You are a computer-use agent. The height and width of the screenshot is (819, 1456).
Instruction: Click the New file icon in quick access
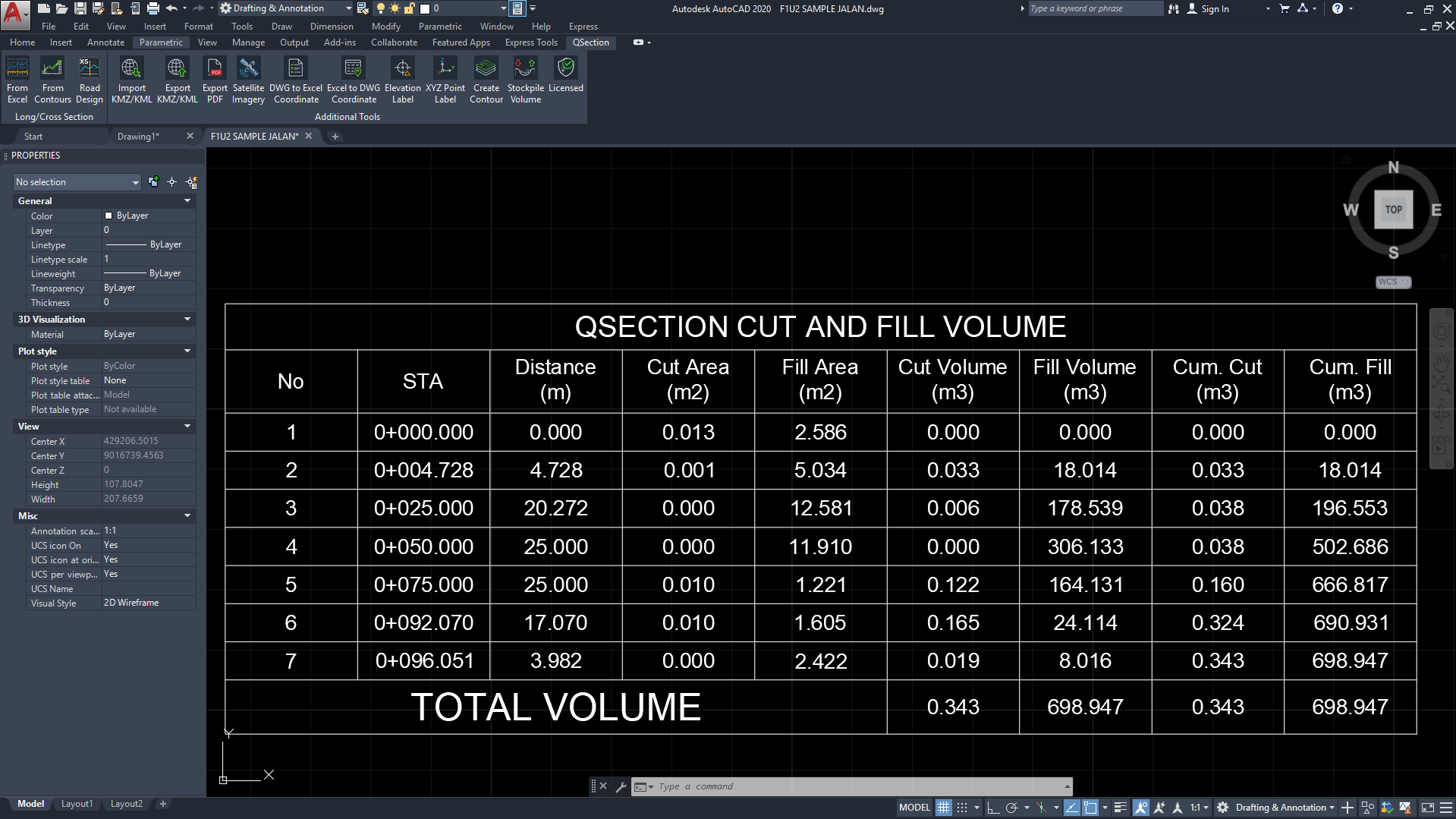[x=44, y=8]
